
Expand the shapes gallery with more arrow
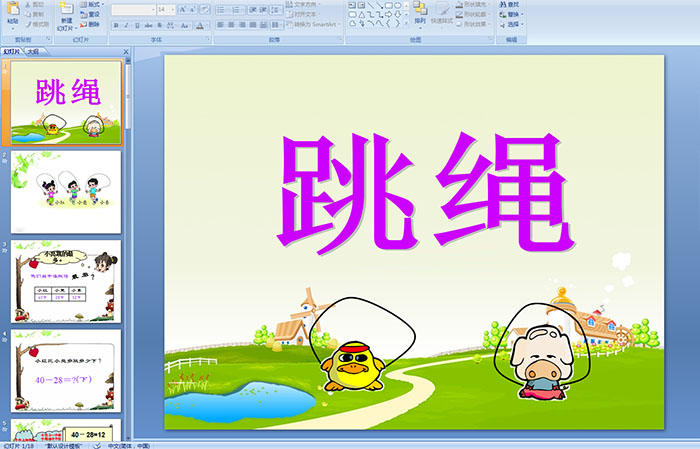tap(406, 24)
